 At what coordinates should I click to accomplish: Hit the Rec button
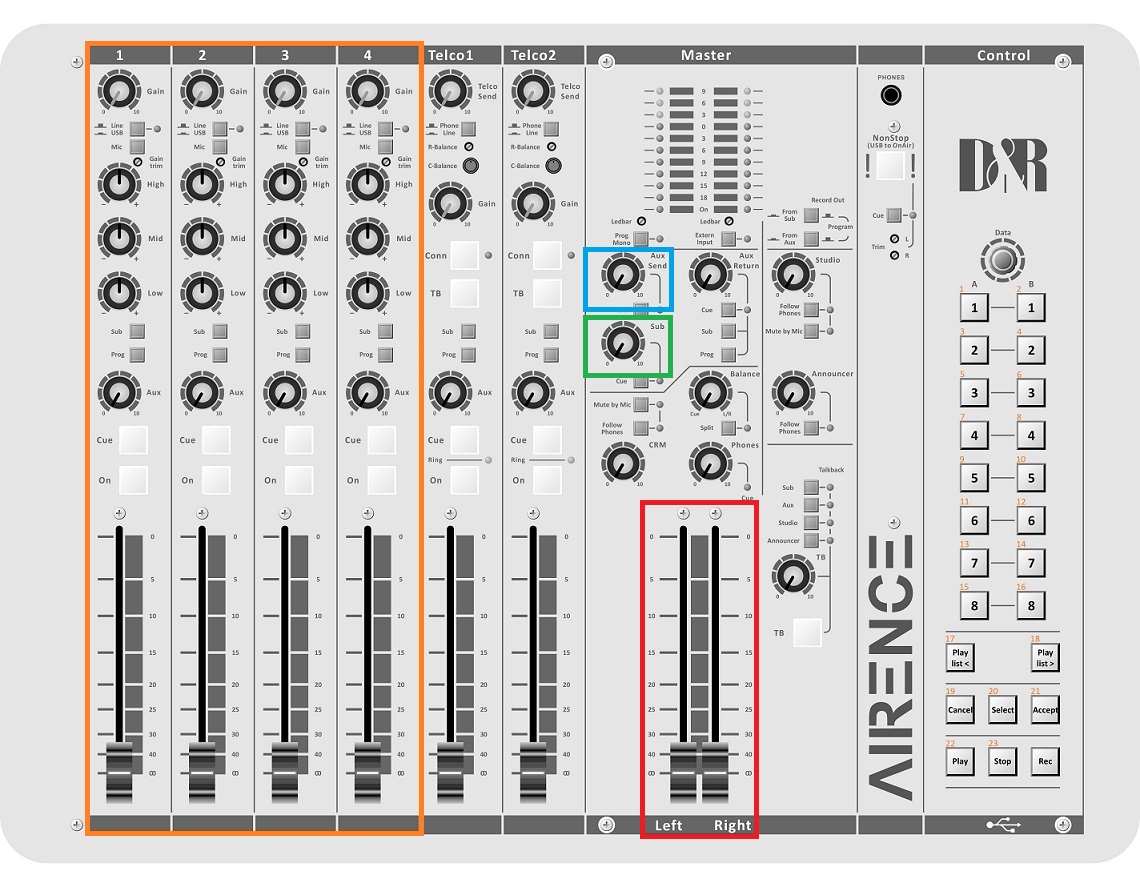click(1045, 761)
